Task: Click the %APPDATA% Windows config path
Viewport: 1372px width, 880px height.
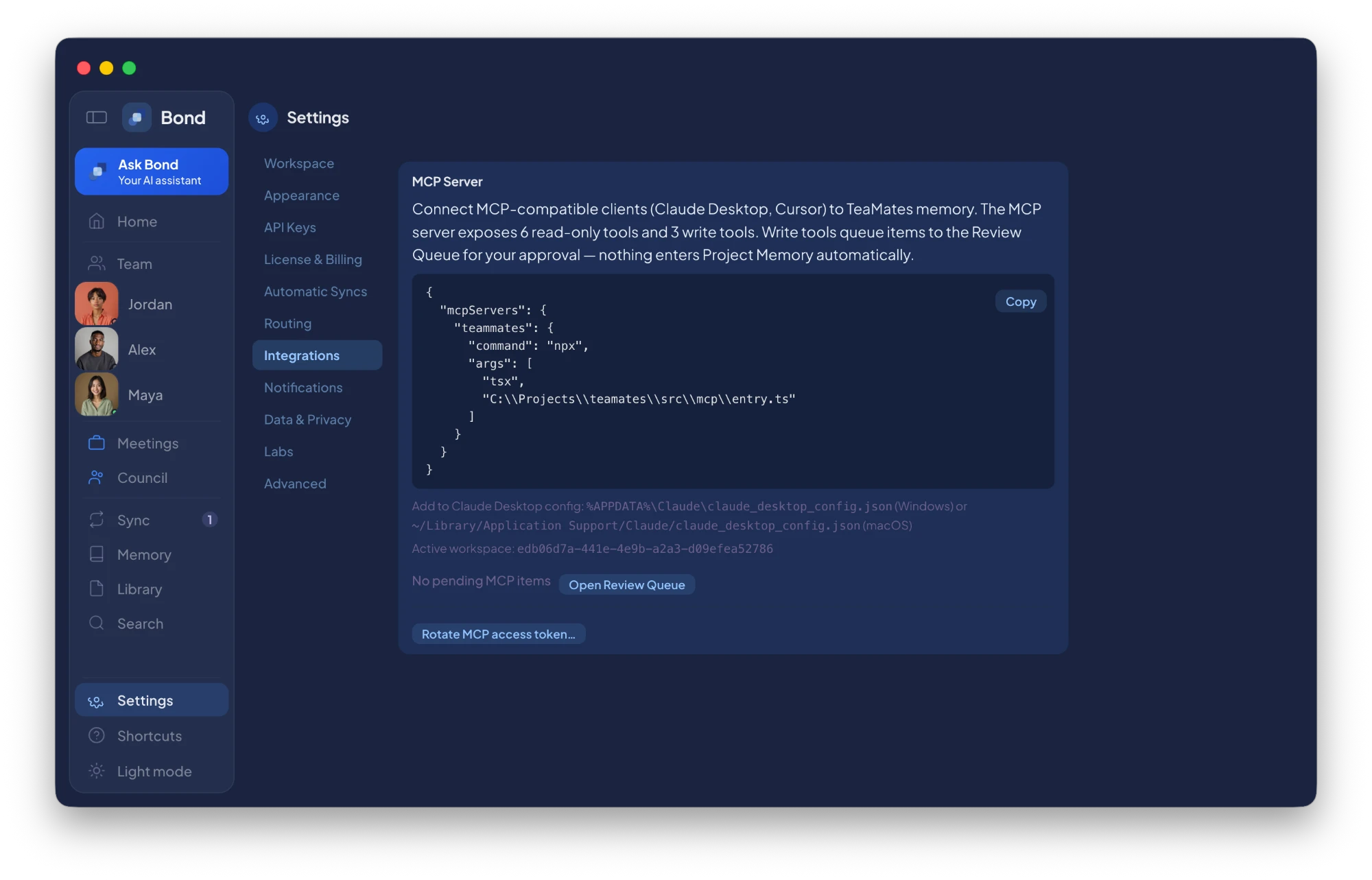Action: [x=739, y=506]
